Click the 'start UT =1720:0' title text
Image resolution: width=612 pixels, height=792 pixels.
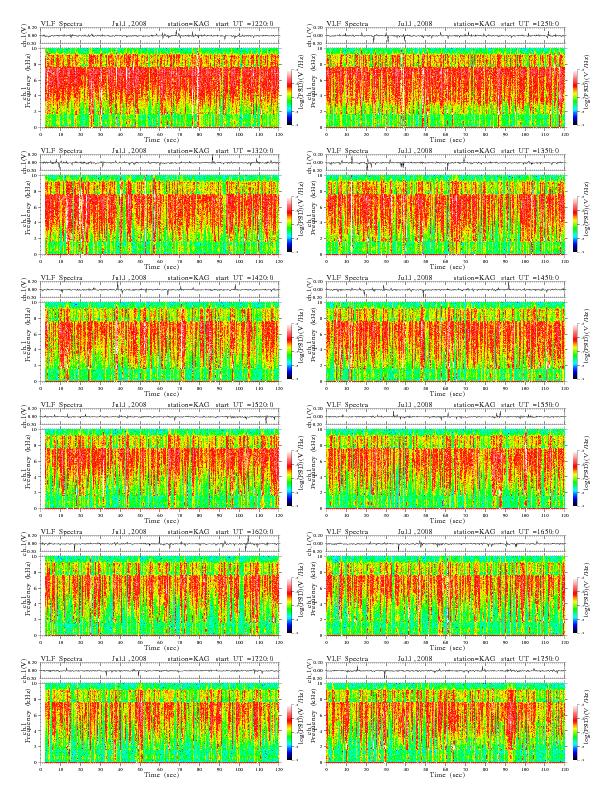pyautogui.click(x=244, y=659)
